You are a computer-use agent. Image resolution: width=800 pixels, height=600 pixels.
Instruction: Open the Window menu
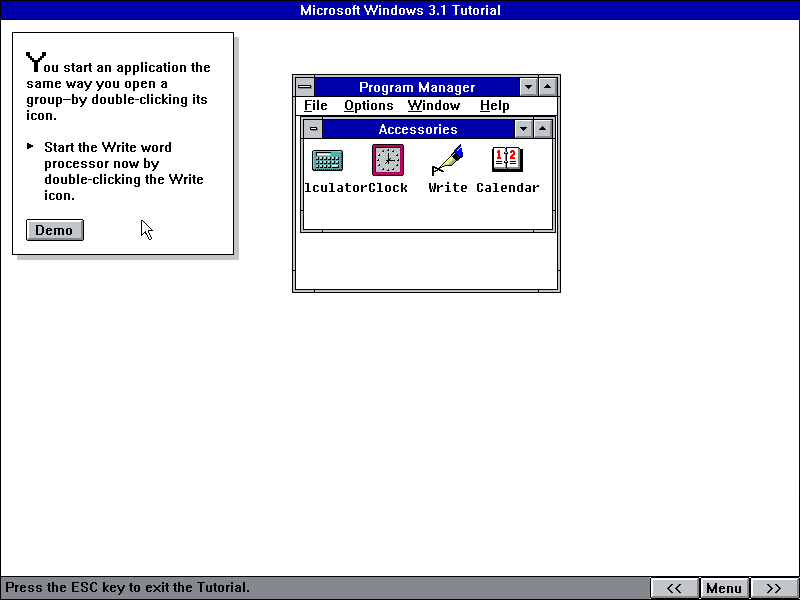(x=434, y=106)
